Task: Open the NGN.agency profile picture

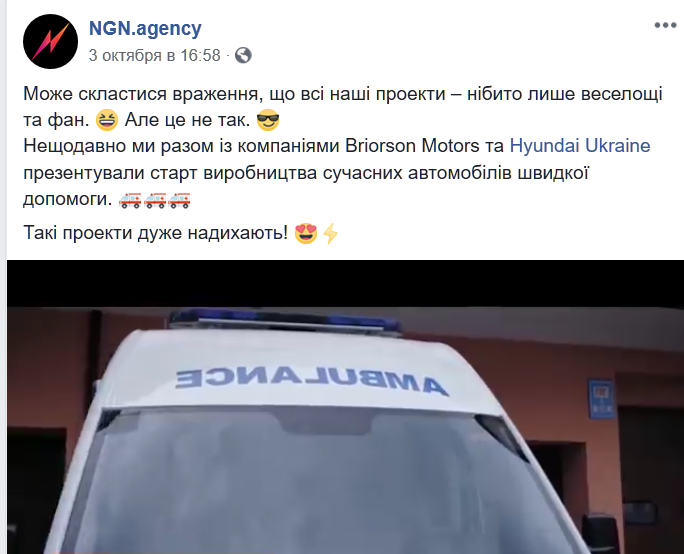Action: [x=50, y=41]
